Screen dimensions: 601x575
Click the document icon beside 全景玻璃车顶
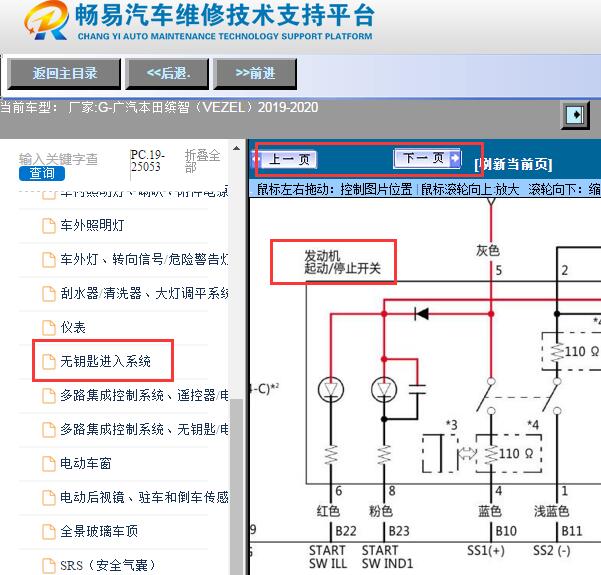pos(49,532)
